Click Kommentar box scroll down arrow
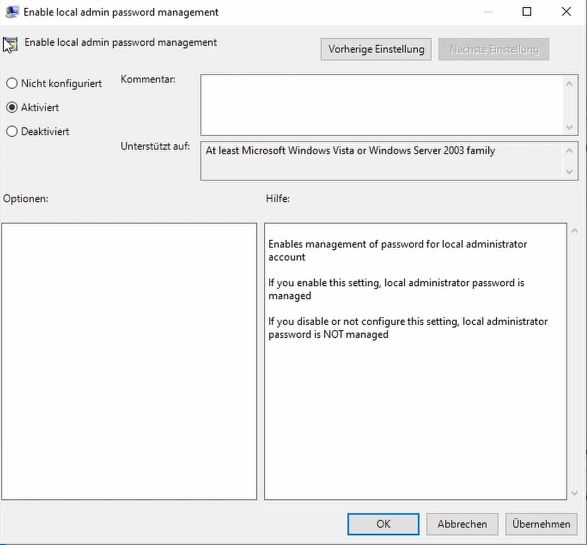Screen dimensions: 587x545 [x=569, y=127]
